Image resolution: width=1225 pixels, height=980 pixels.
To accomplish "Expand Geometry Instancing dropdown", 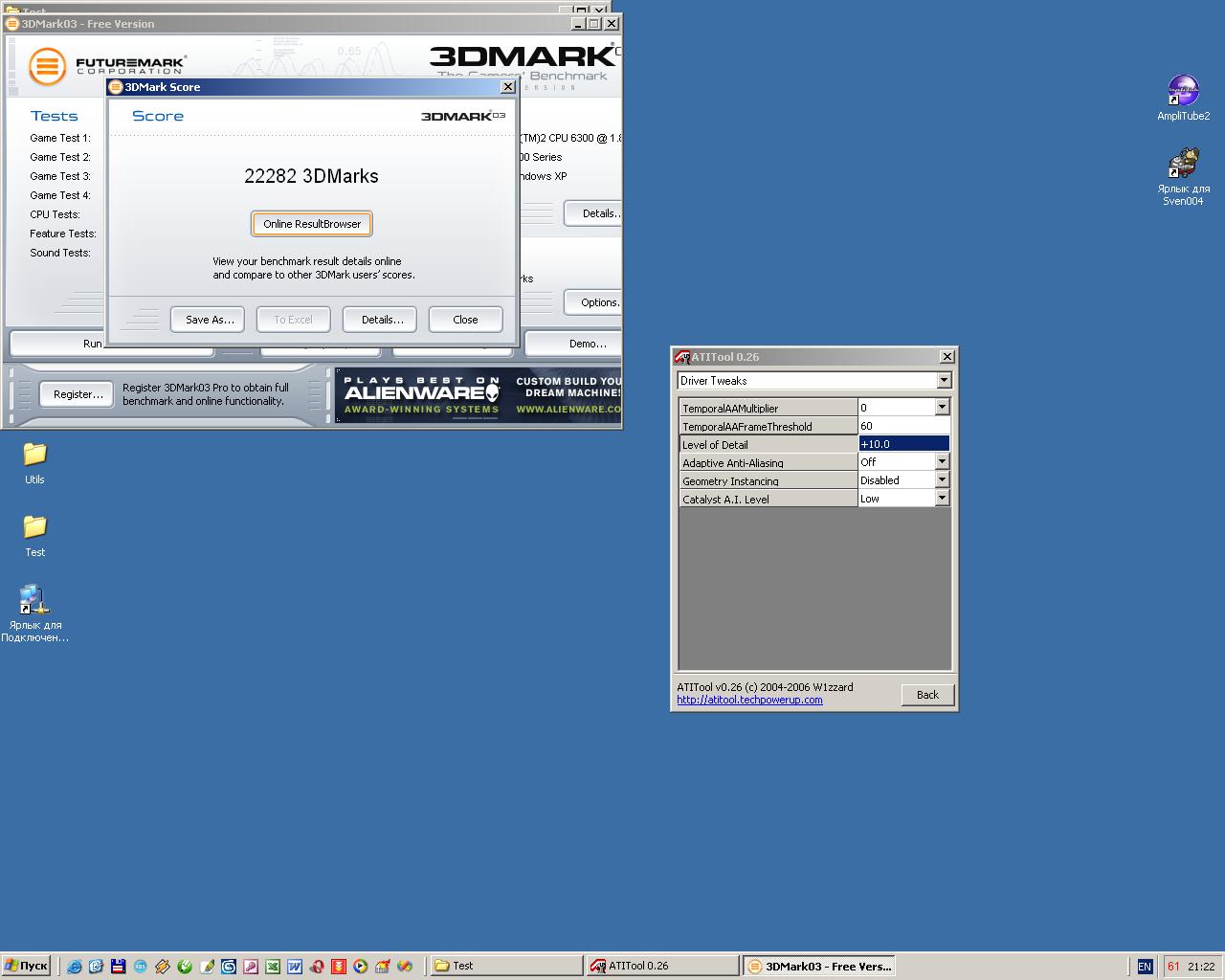I will point(942,480).
